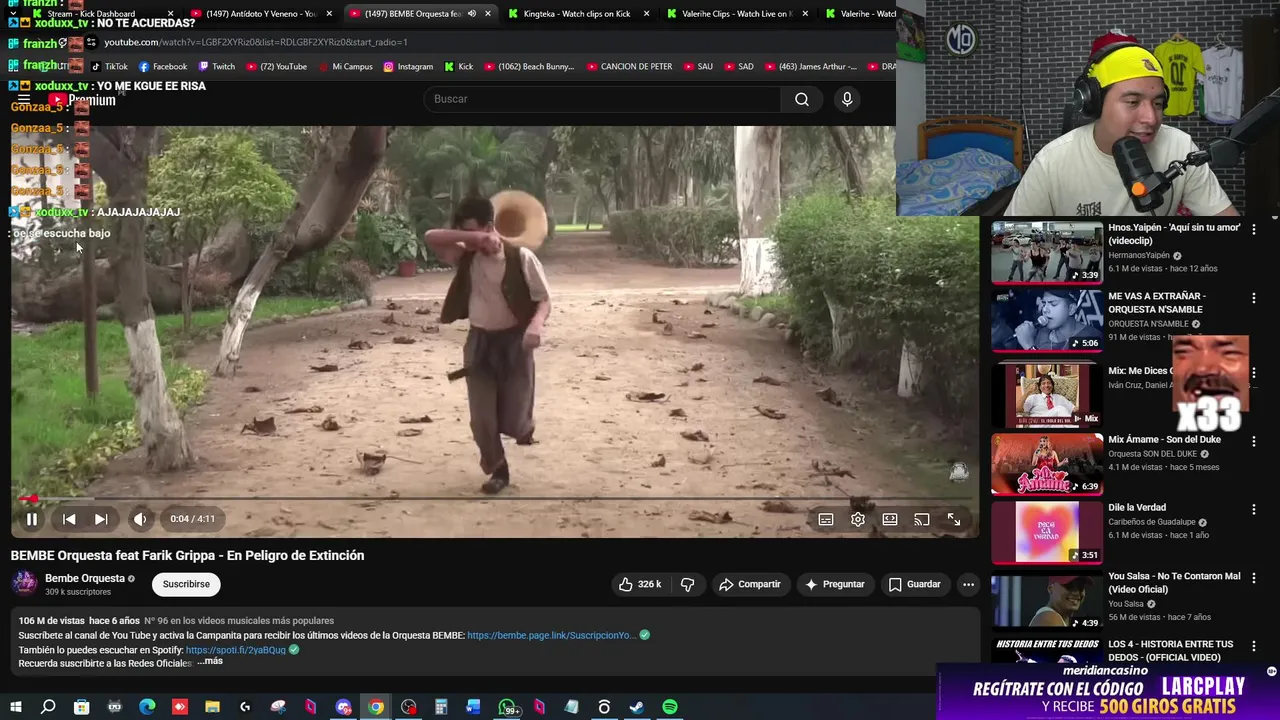This screenshot has height=720, width=1280.
Task: Open the player settings gear
Action: click(x=858, y=520)
